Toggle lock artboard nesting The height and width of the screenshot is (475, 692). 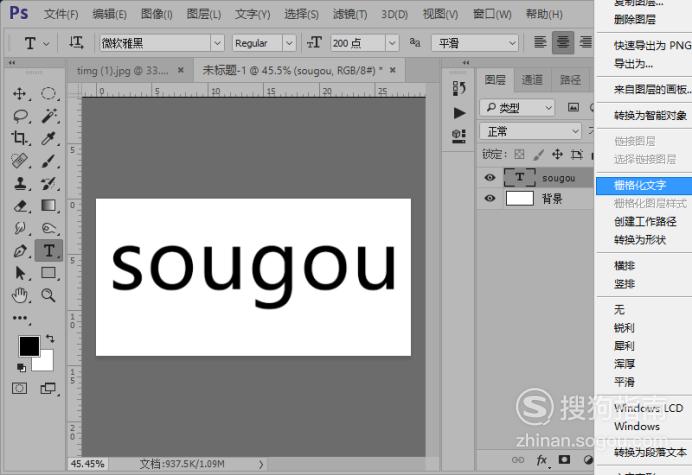(576, 154)
